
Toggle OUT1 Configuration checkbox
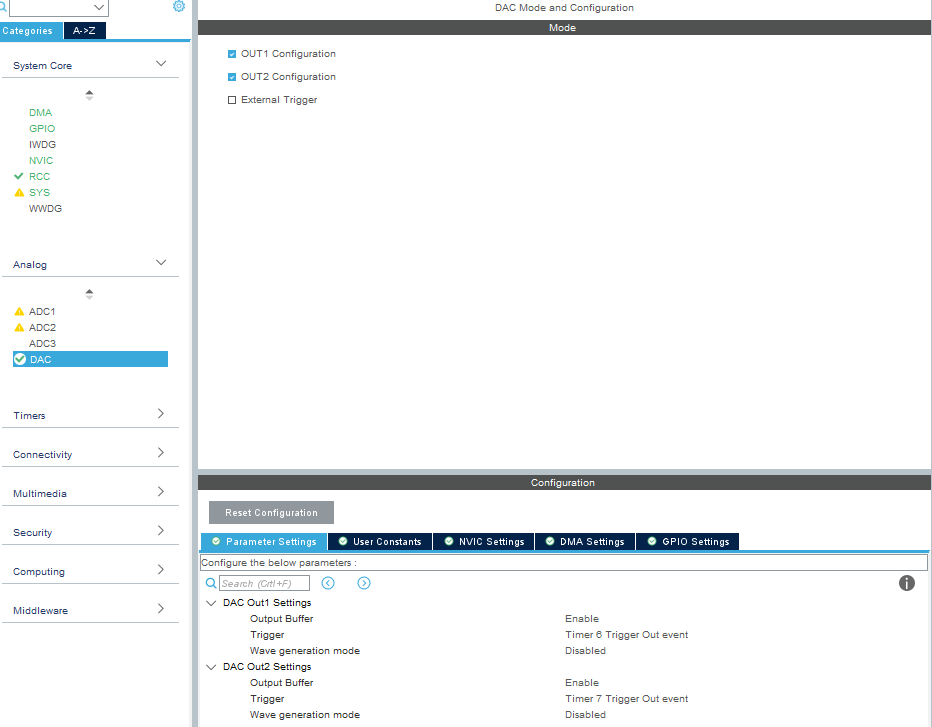pyautogui.click(x=232, y=54)
